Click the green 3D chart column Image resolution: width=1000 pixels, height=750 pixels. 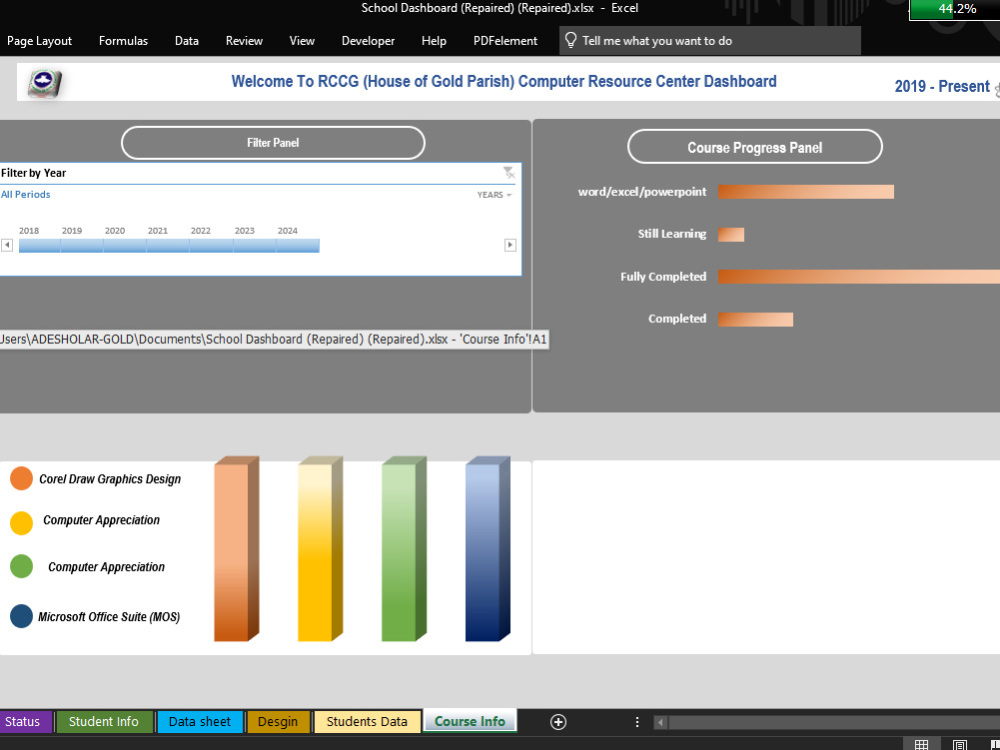403,549
